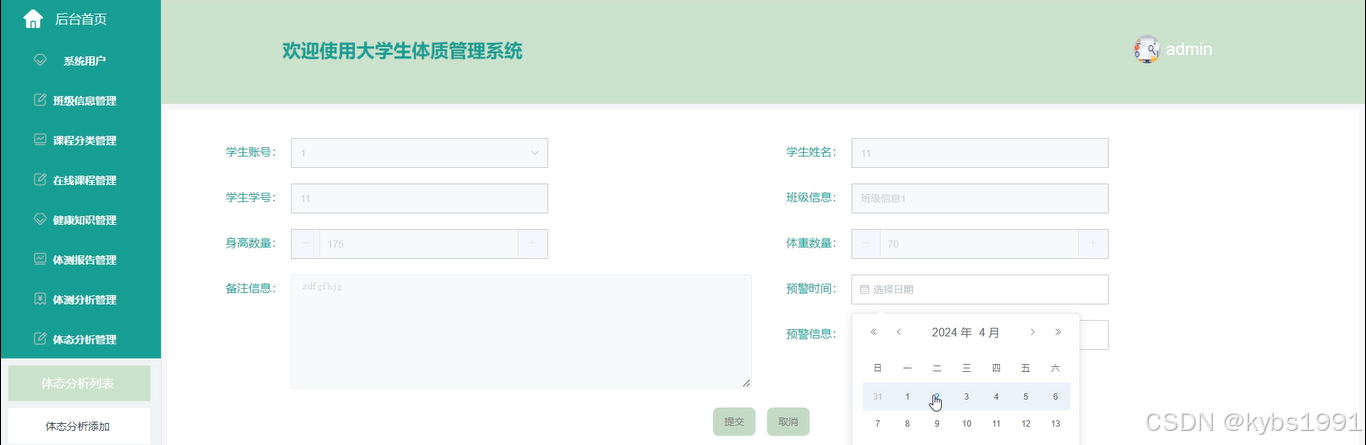Viewport: 1366px width, 445px height.
Task: Select April 8 in the calendar
Action: click(907, 424)
